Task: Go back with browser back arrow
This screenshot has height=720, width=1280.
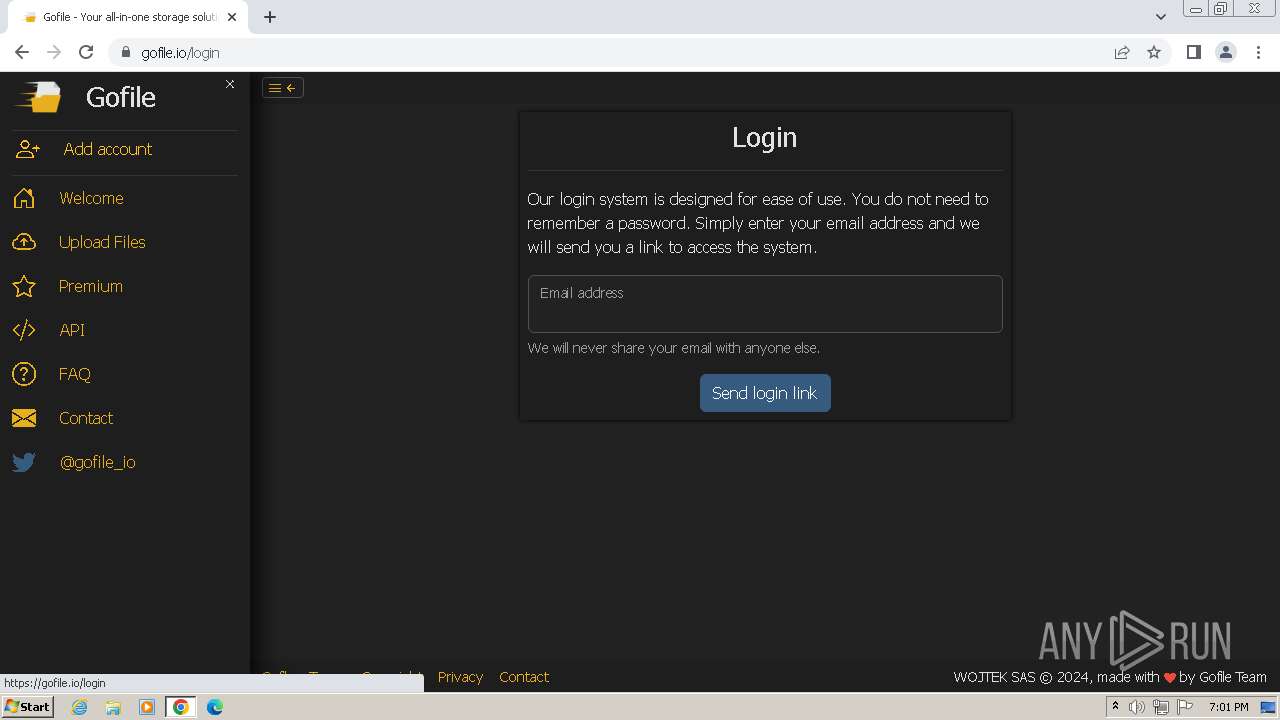Action: (x=22, y=52)
